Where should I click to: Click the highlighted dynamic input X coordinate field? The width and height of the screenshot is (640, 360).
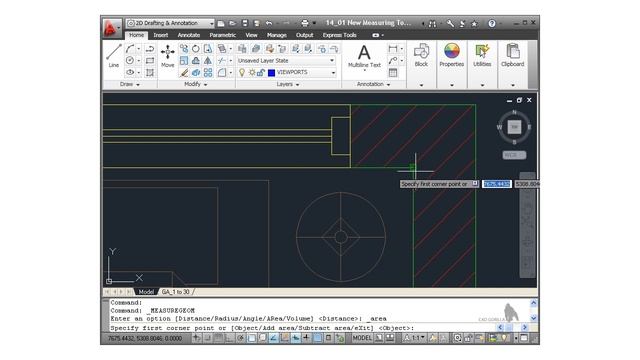(x=497, y=184)
